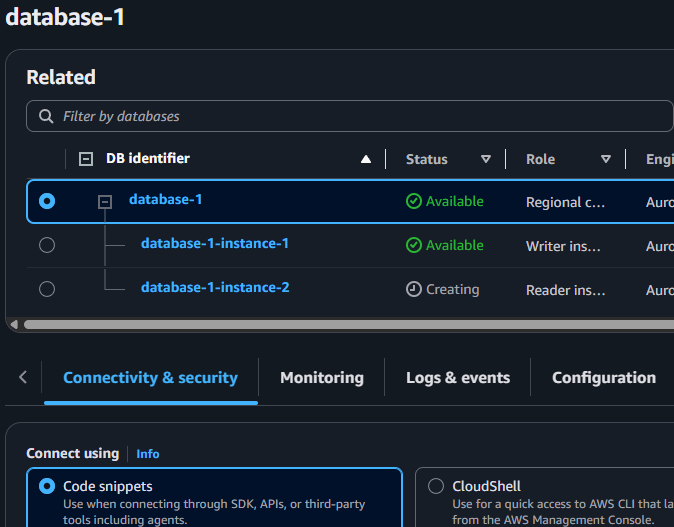Choose the Code snippets connect option

[x=47, y=486]
